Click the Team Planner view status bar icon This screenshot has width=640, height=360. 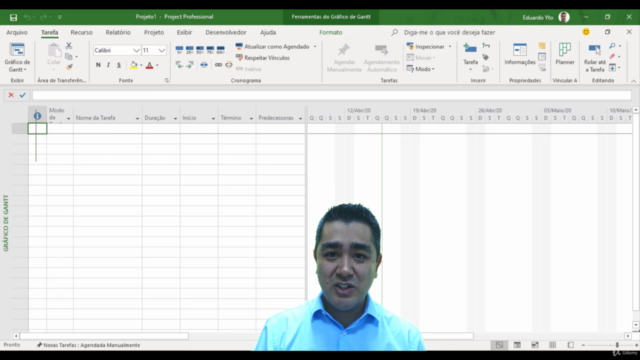(x=535, y=345)
